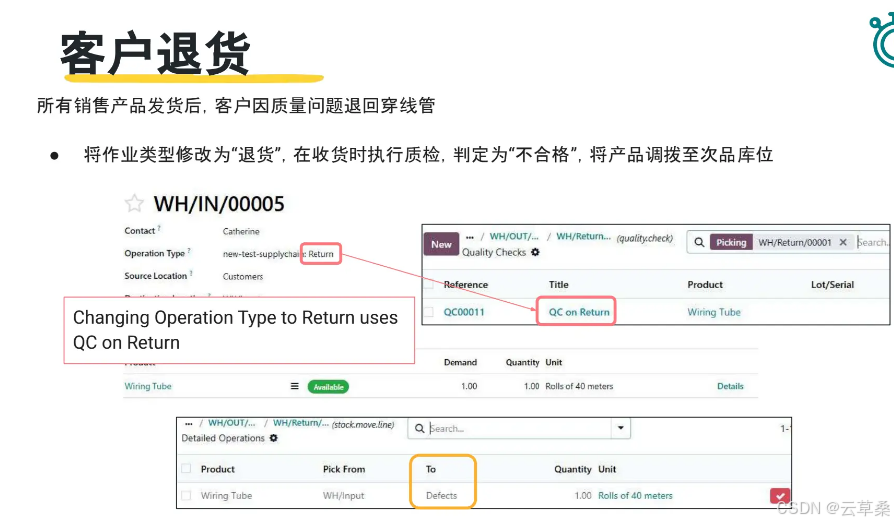Screen dimensions: 894x523
Task: Open WH/OUT breadcrumb in Detailed Operations panel
Action: click(231, 423)
